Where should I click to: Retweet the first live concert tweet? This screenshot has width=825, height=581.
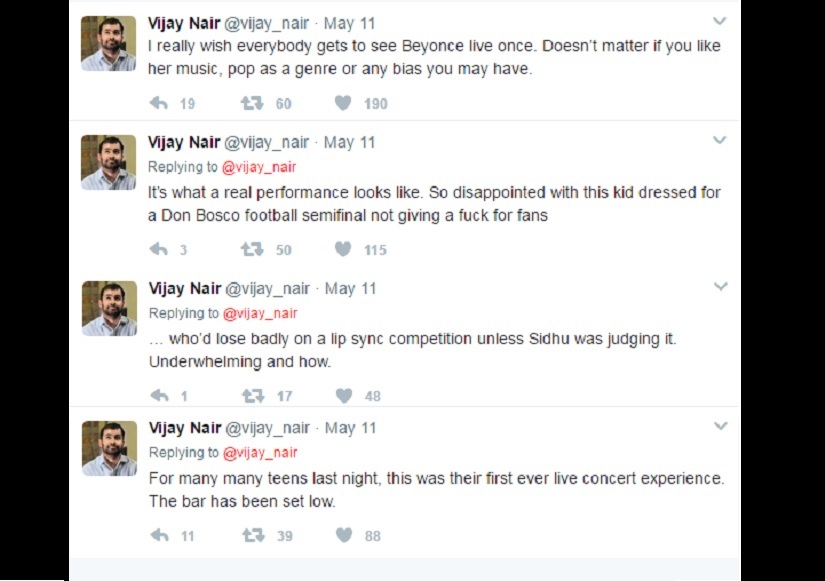tap(253, 535)
